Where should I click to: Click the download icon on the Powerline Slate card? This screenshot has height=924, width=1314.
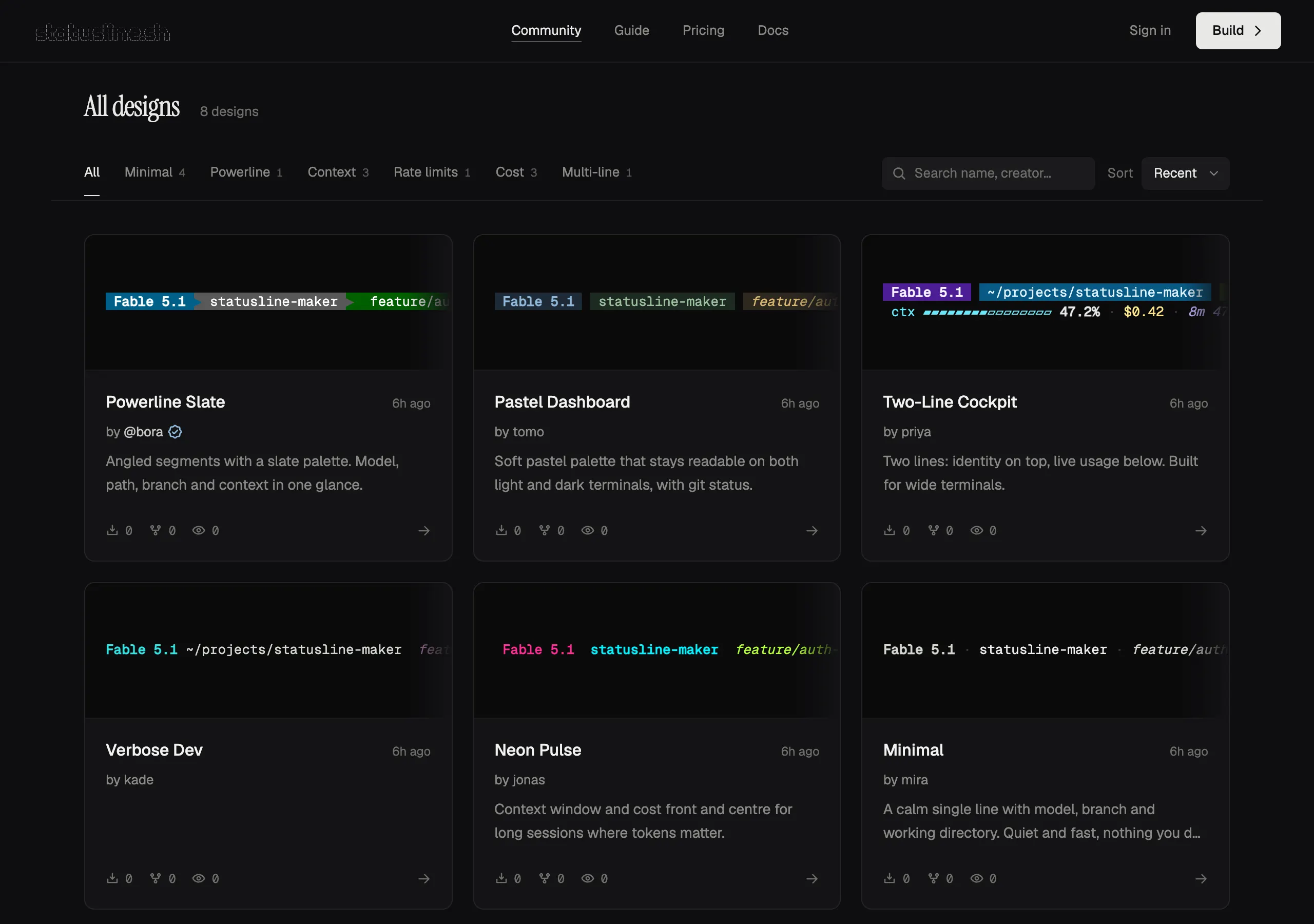coord(112,530)
